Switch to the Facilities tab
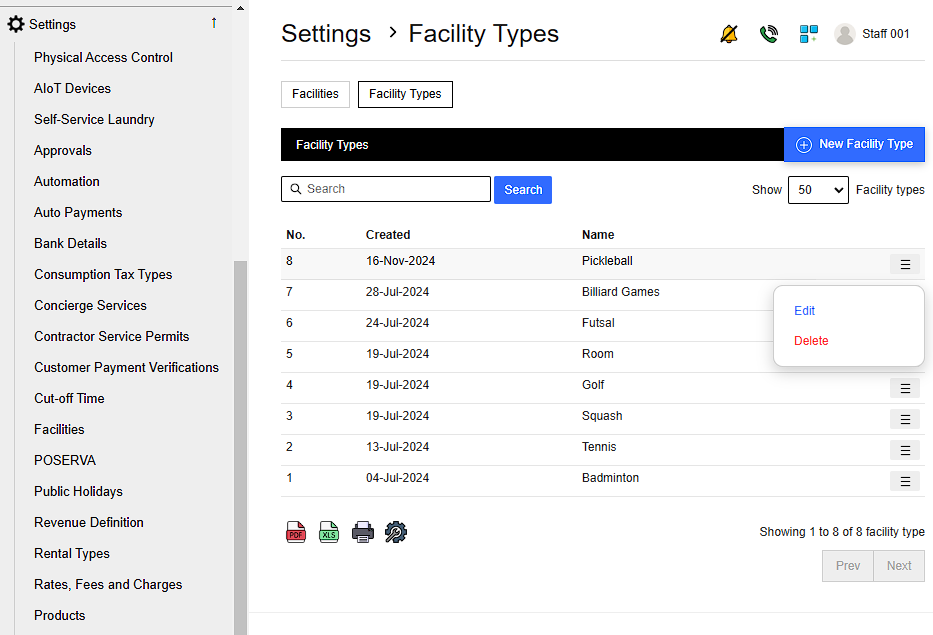This screenshot has width=933, height=635. pyautogui.click(x=315, y=94)
